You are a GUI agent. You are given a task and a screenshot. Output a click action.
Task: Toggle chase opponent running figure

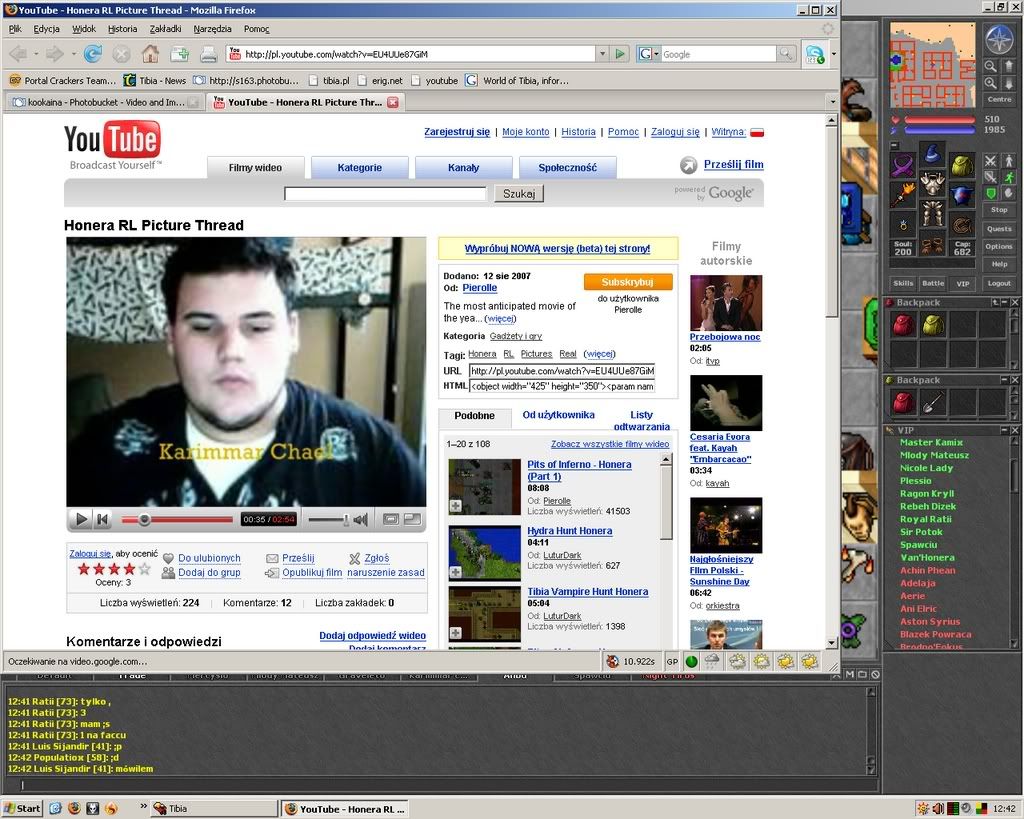coord(1009,177)
